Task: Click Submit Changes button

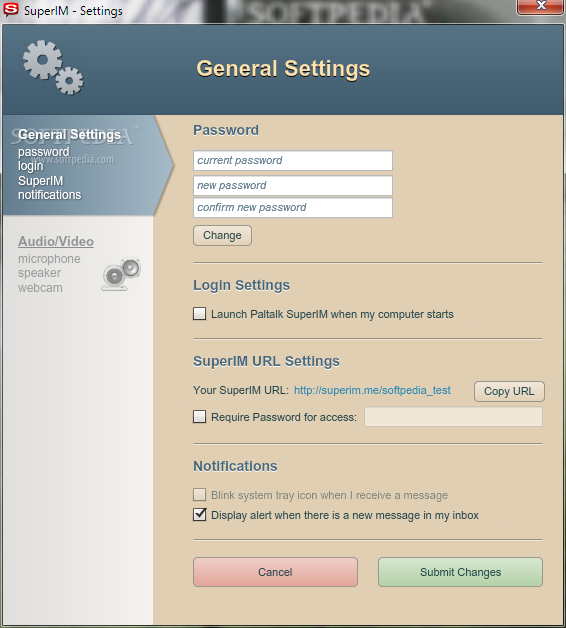Action: 460,572
